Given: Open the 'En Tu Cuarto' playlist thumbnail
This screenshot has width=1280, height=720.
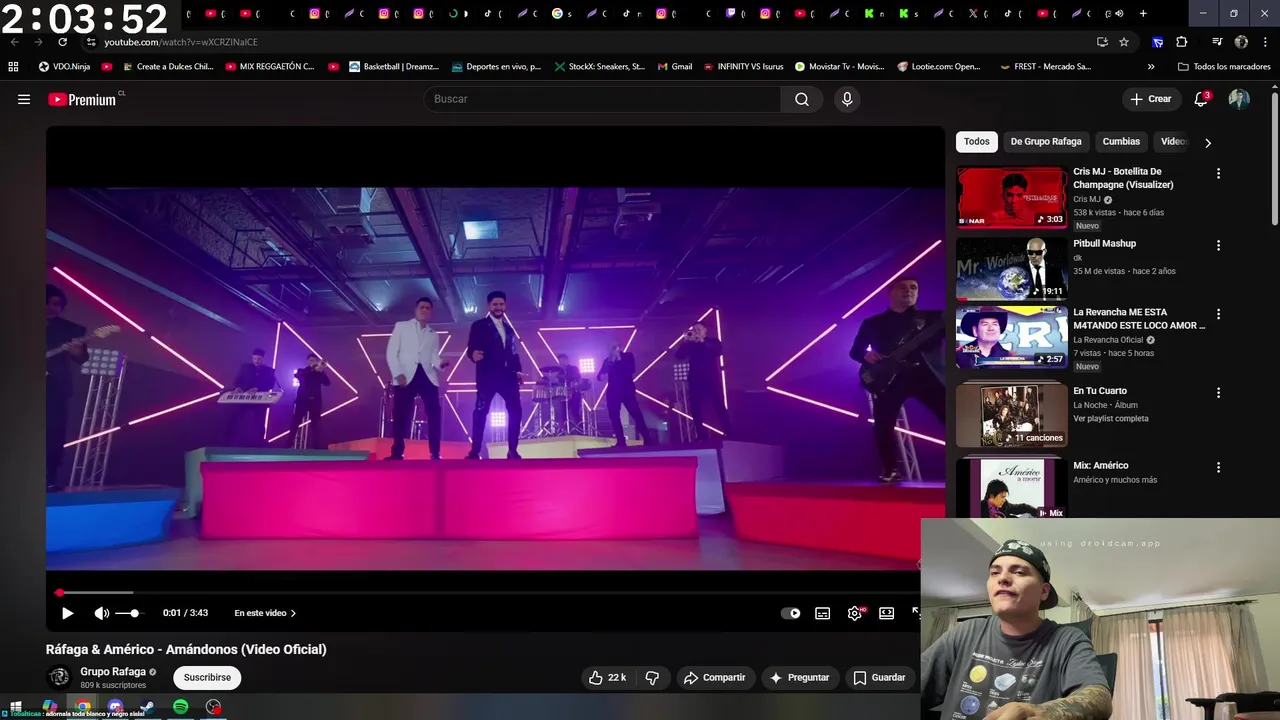Looking at the screenshot, I should pos(1011,415).
